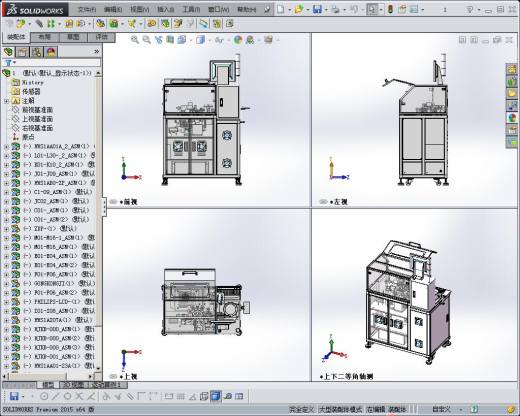
Task: Click the Show Hidden Components icon
Action: click(100, 24)
